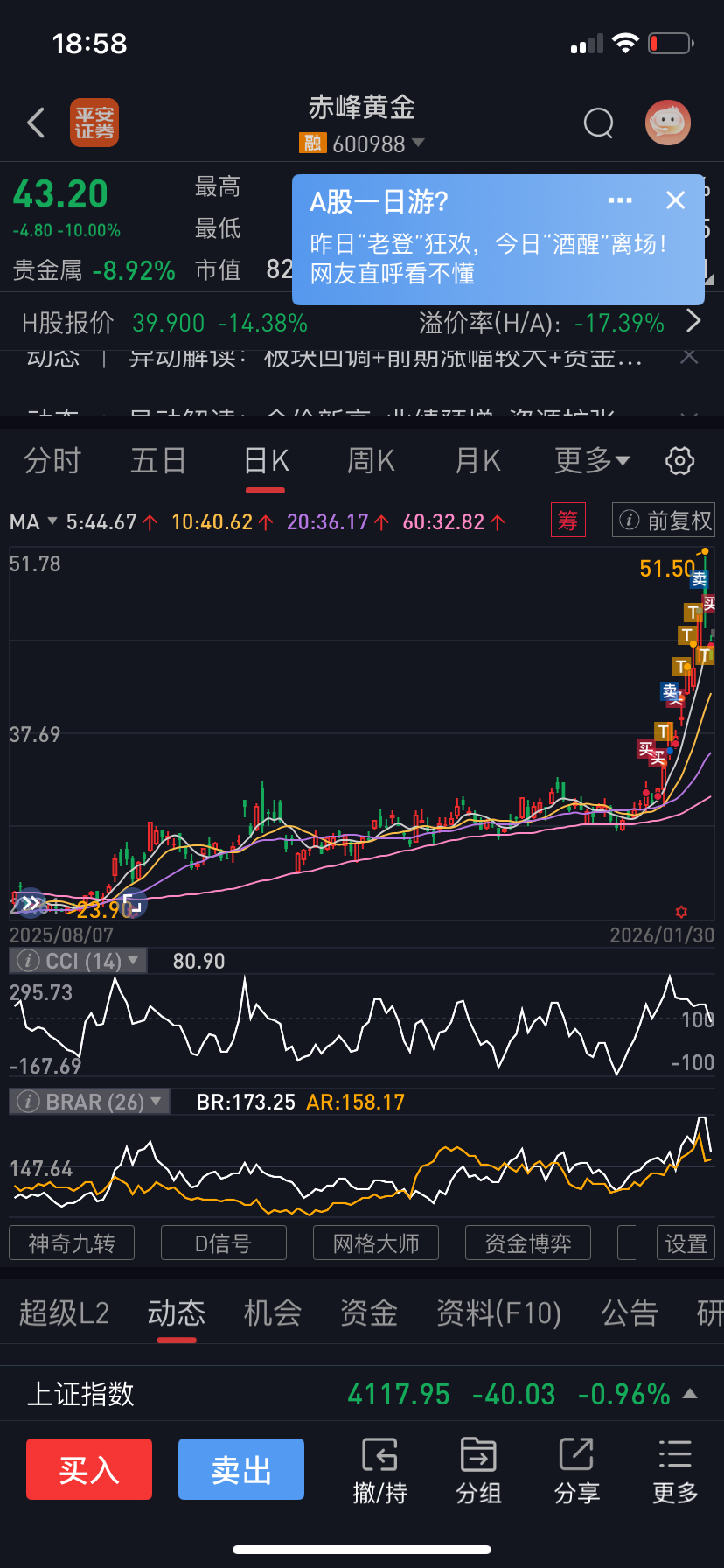The height and width of the screenshot is (1568, 724).
Task: Open the user avatar profile
Action: pos(668,122)
